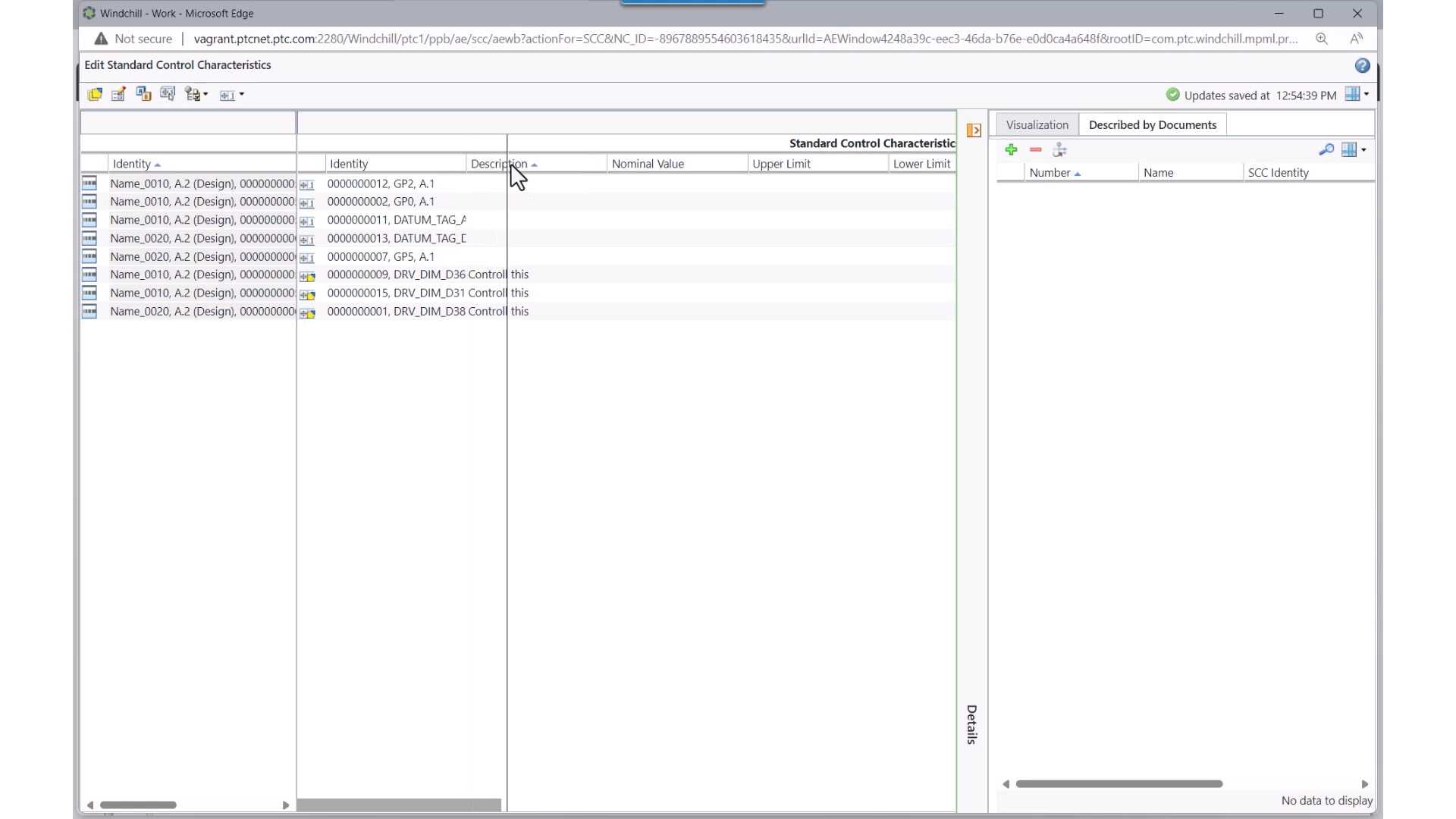Click the yellow open-folders toolbar icon
The image size is (1456, 819).
(95, 95)
